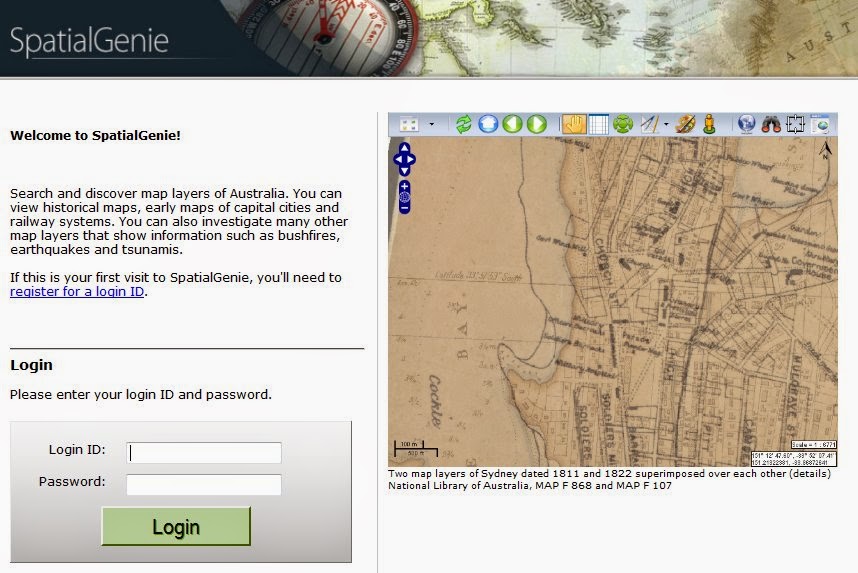The height and width of the screenshot is (573, 858).
Task: Open the paint palette styling tool
Action: pos(685,124)
